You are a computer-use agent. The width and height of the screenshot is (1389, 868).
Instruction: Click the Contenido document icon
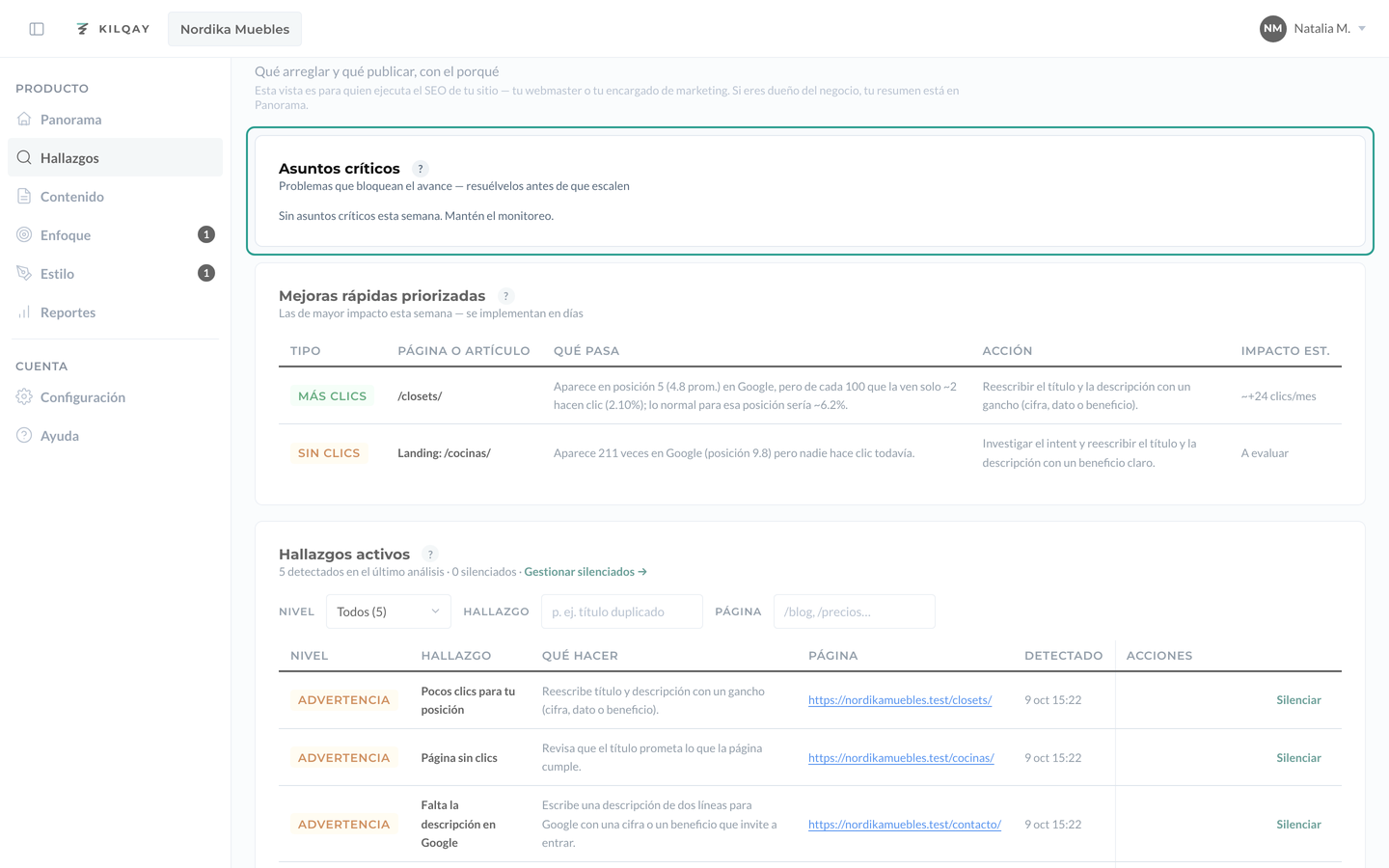(24, 196)
